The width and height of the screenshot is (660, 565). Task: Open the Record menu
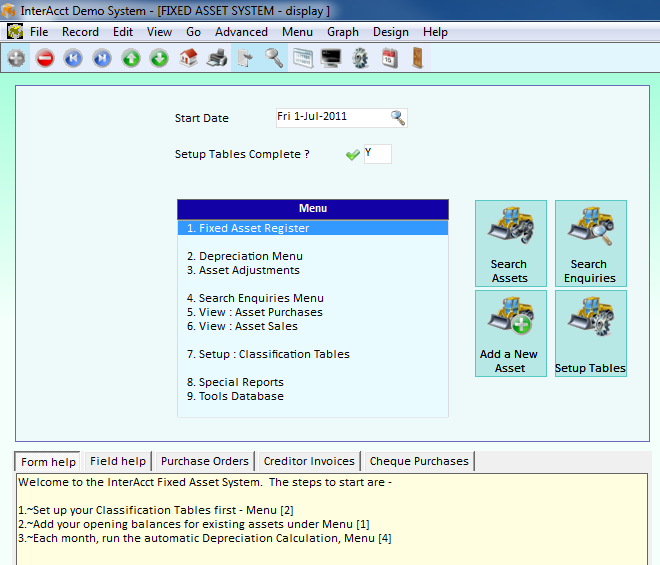[80, 32]
